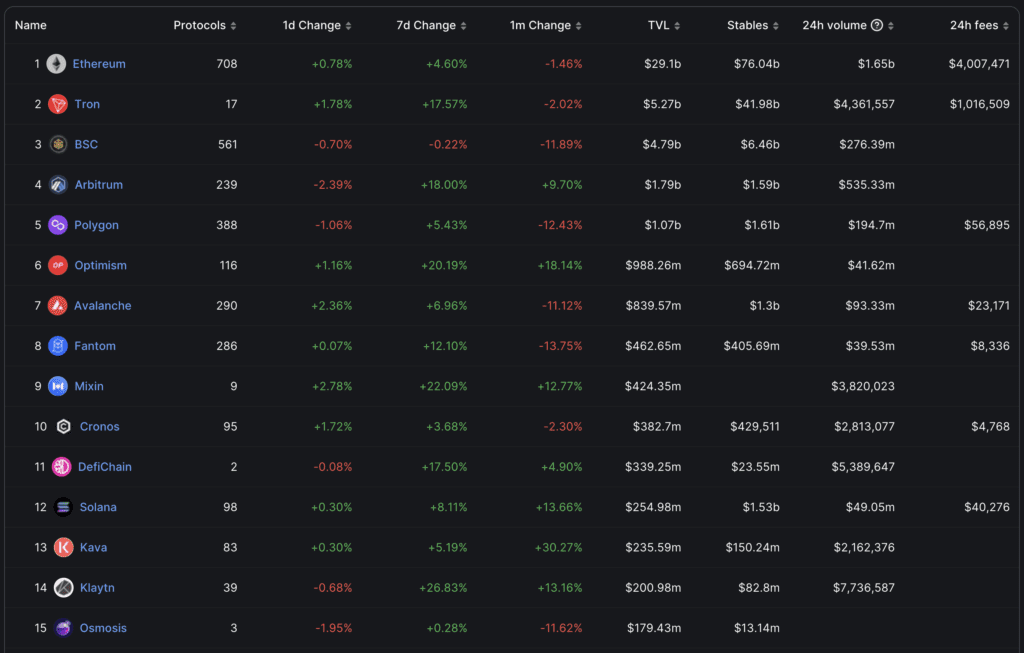The height and width of the screenshot is (653, 1024).
Task: Open the Polygon chain link
Action: pos(97,225)
